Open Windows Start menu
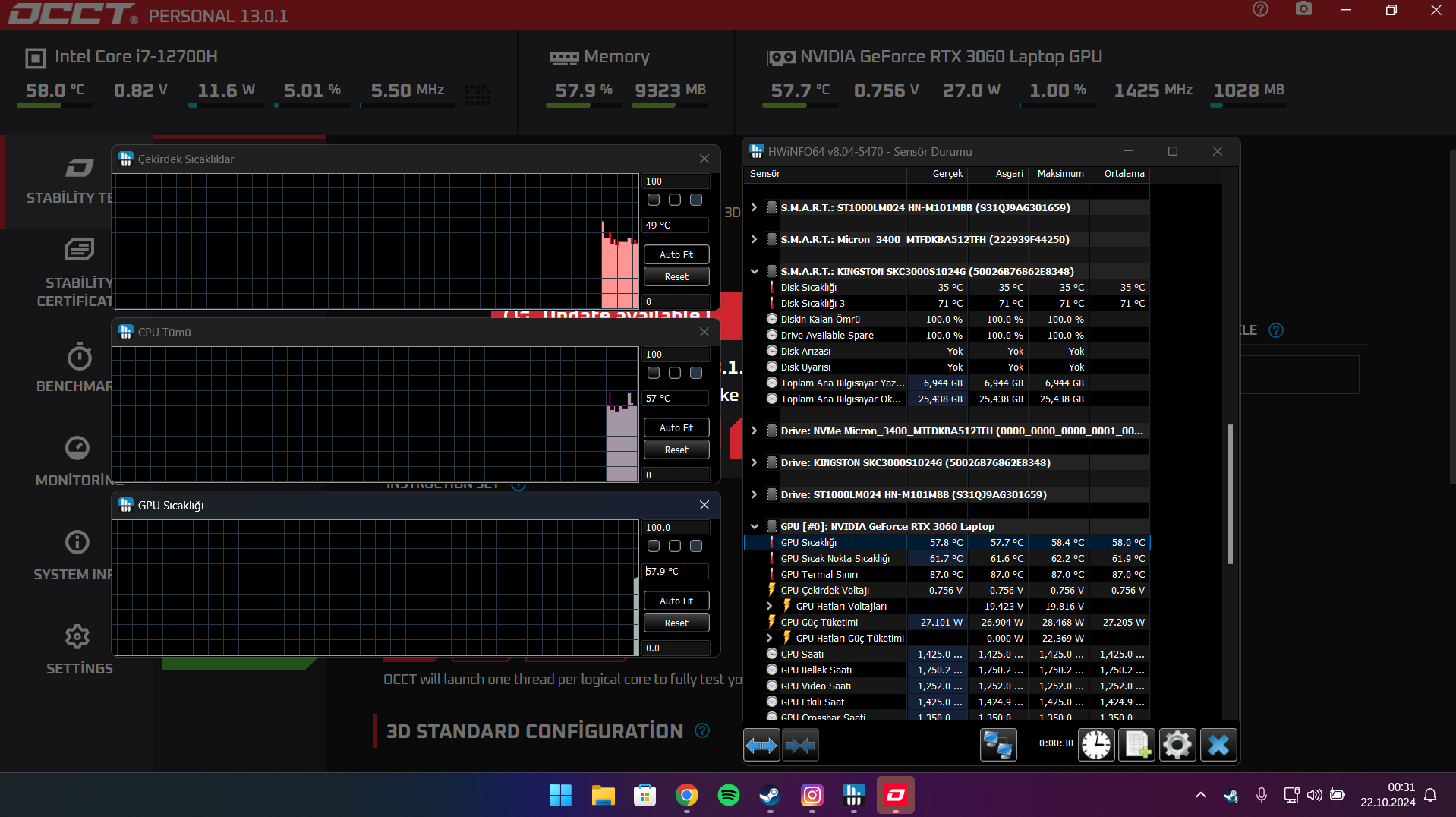 (x=560, y=795)
